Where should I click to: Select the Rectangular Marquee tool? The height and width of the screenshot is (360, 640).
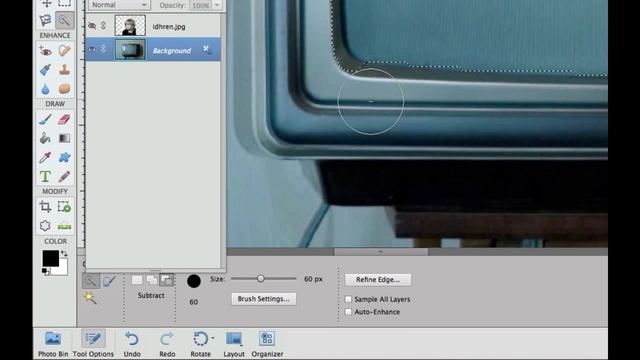[64, 4]
